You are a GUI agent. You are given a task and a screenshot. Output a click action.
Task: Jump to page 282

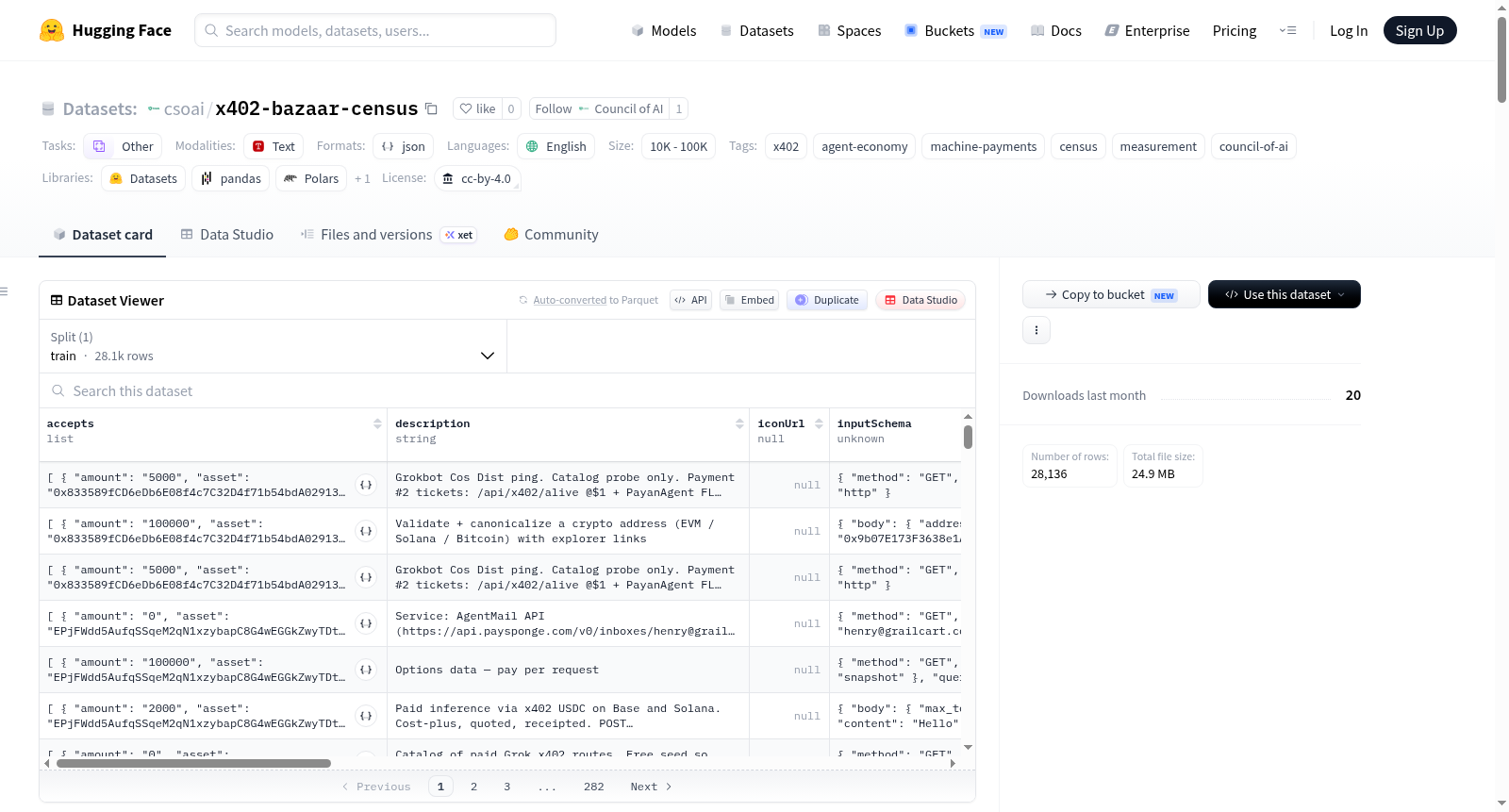pos(593,787)
